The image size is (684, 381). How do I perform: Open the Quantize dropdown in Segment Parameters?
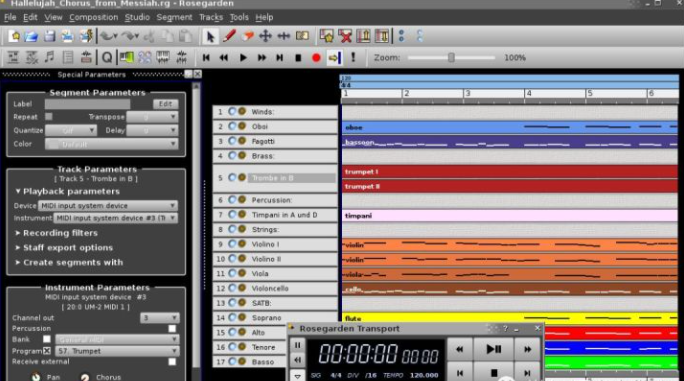pos(71,130)
